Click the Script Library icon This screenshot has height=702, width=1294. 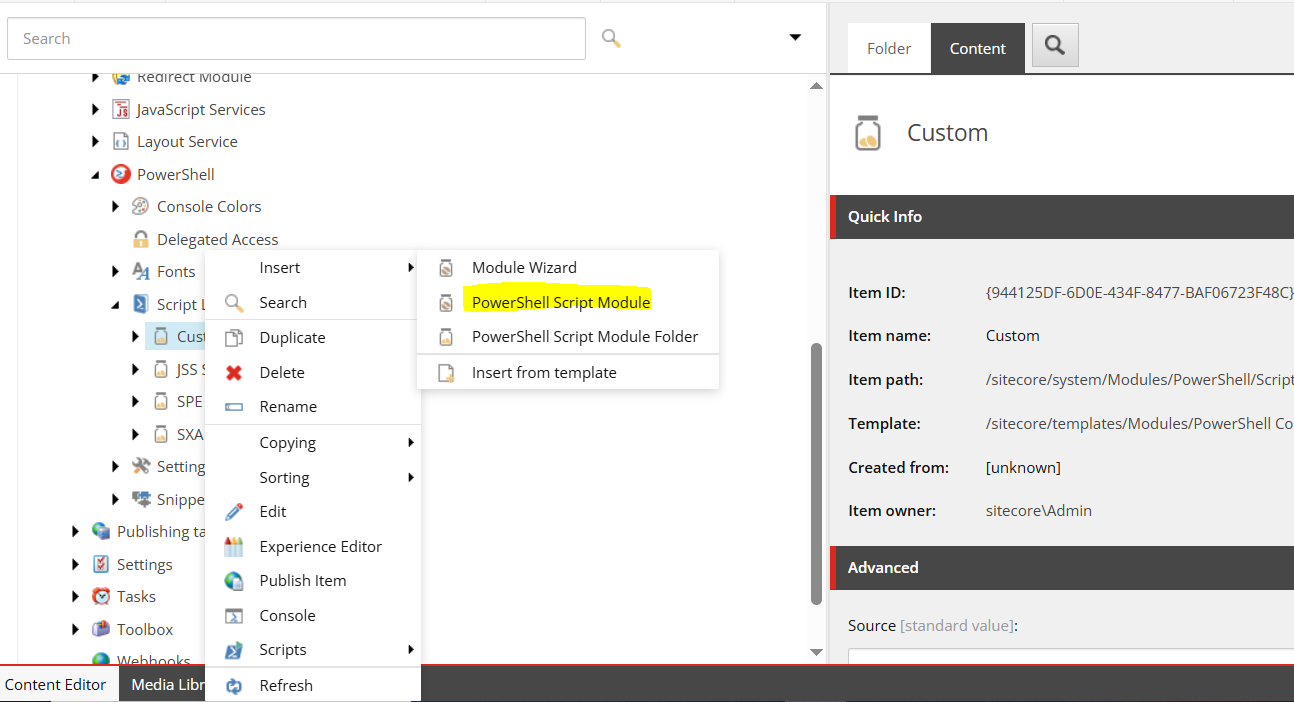point(141,304)
